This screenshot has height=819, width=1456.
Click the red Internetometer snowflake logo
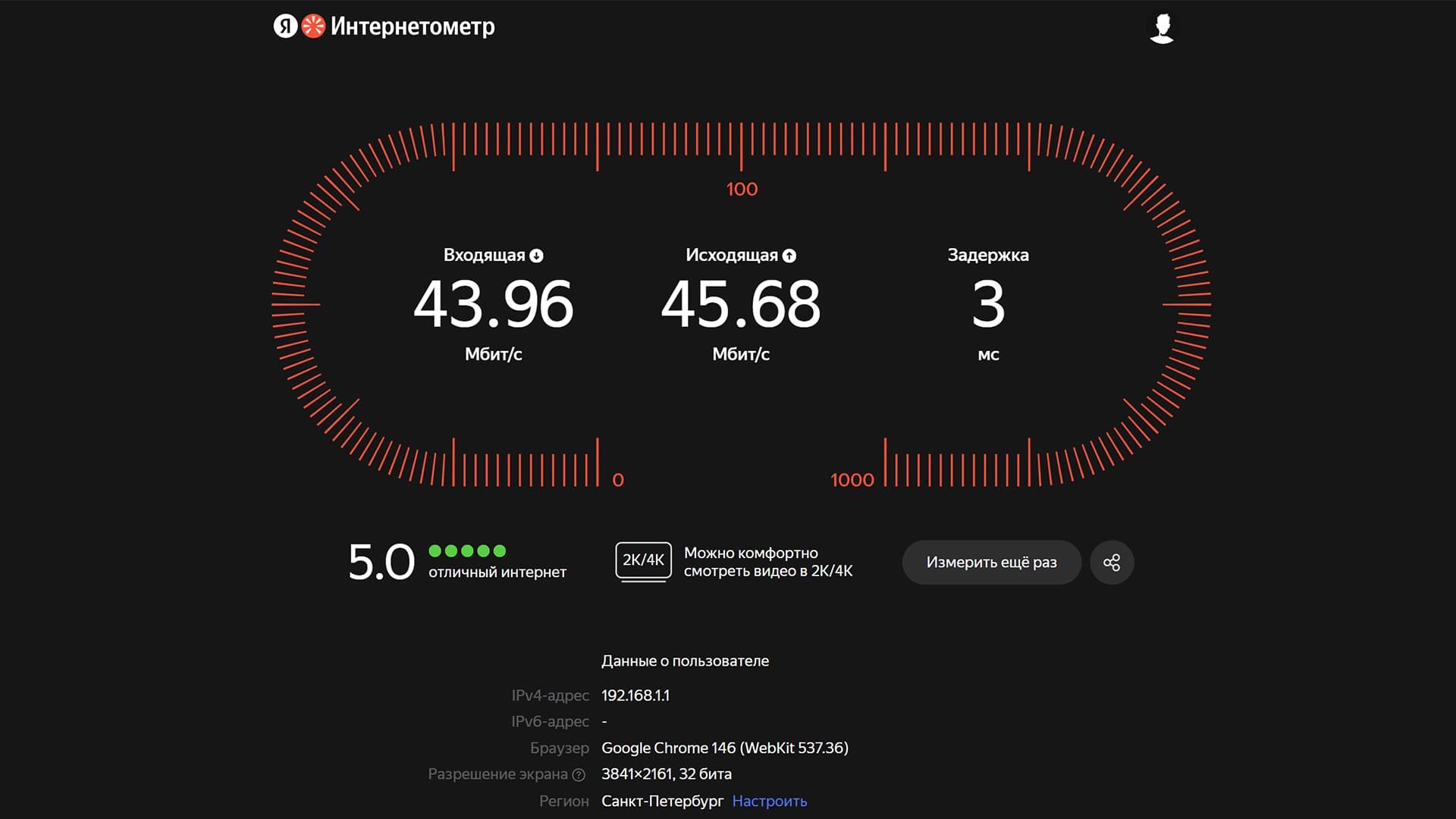coord(313,27)
